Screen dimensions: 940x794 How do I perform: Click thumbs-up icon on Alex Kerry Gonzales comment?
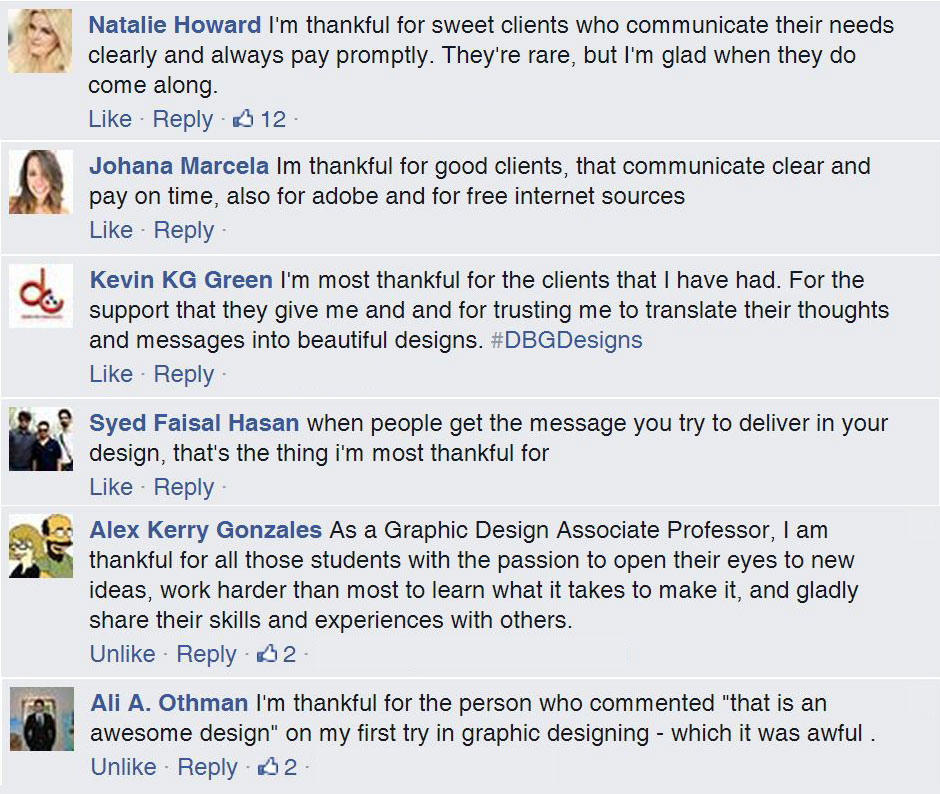pyautogui.click(x=267, y=653)
